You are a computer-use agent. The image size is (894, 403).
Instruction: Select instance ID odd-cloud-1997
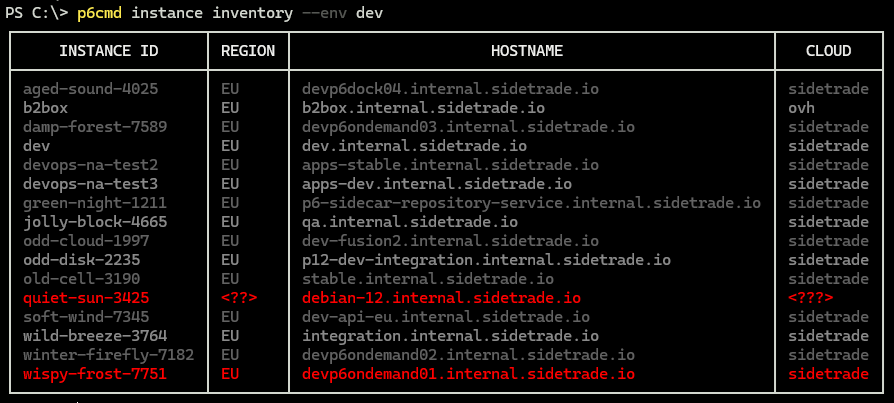point(86,241)
